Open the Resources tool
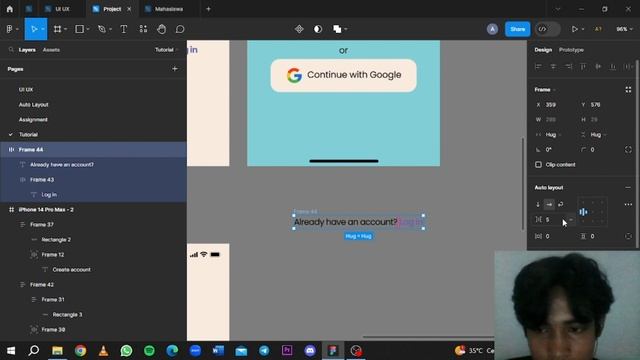 [143, 29]
